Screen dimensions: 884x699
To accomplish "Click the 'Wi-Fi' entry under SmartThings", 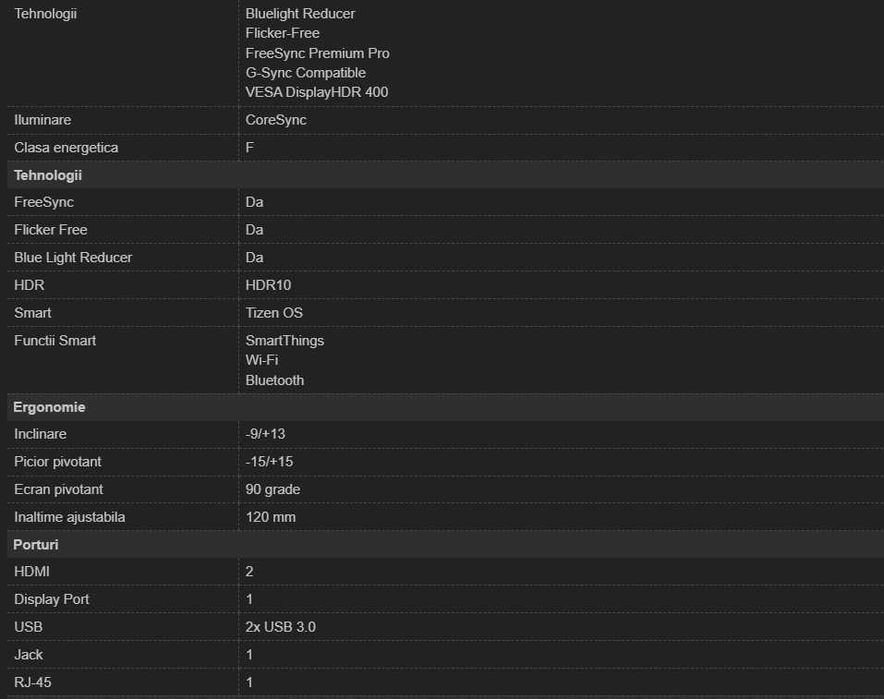I will tap(262, 360).
